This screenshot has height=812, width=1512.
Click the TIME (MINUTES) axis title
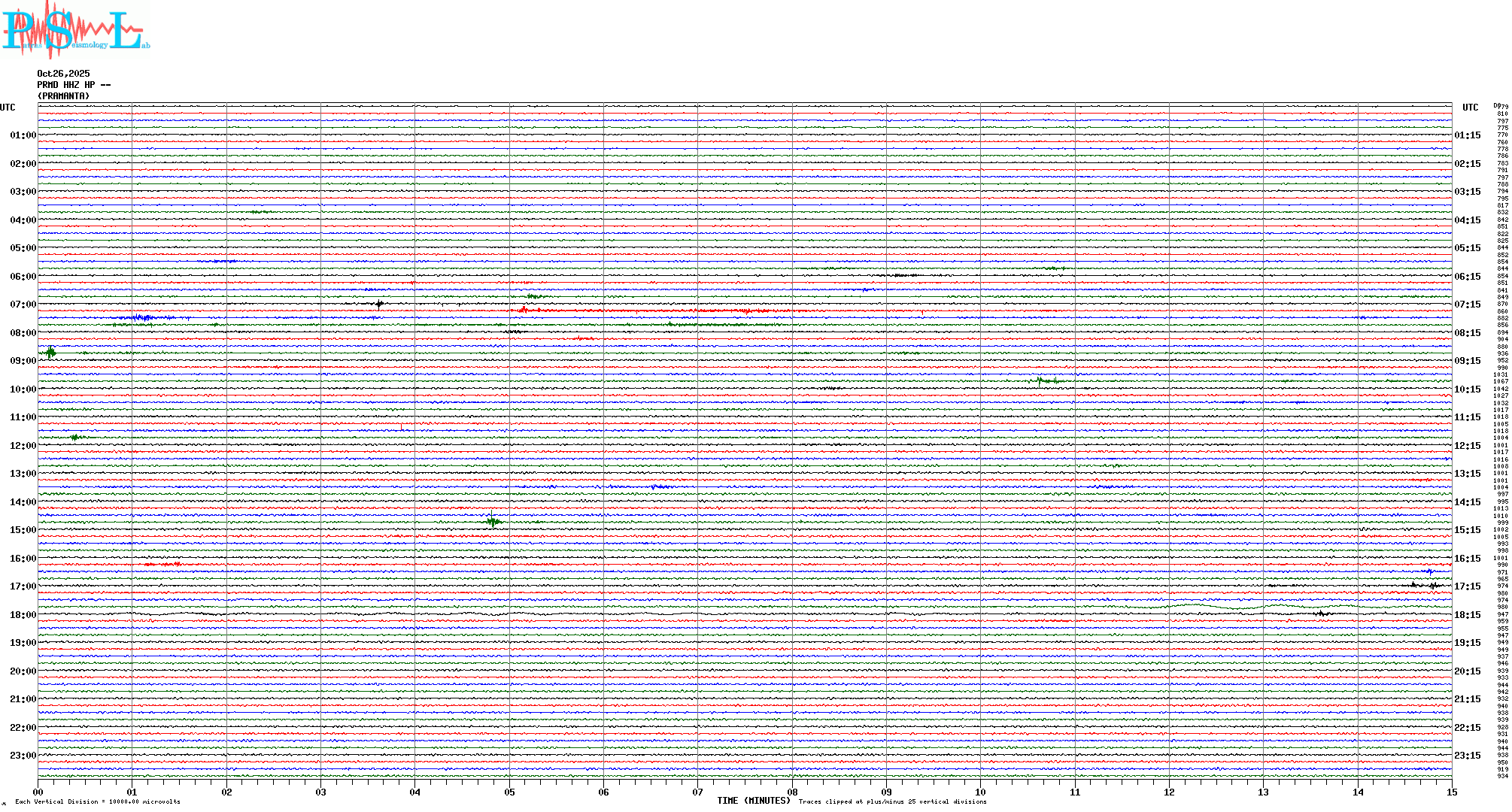click(x=754, y=801)
